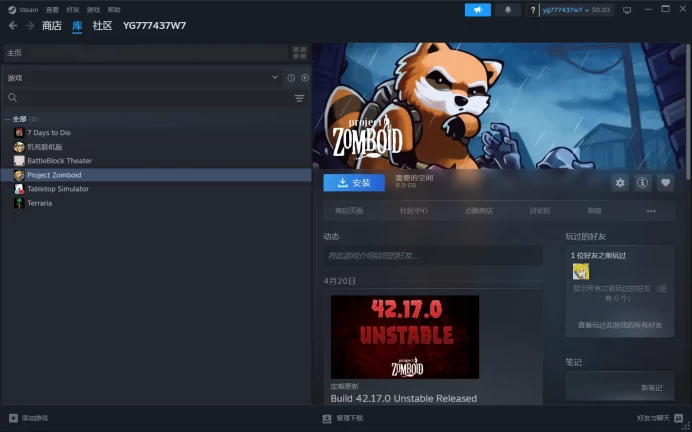The image size is (692, 432).
Task: Show ready-to-play games only icon
Action: tap(305, 78)
